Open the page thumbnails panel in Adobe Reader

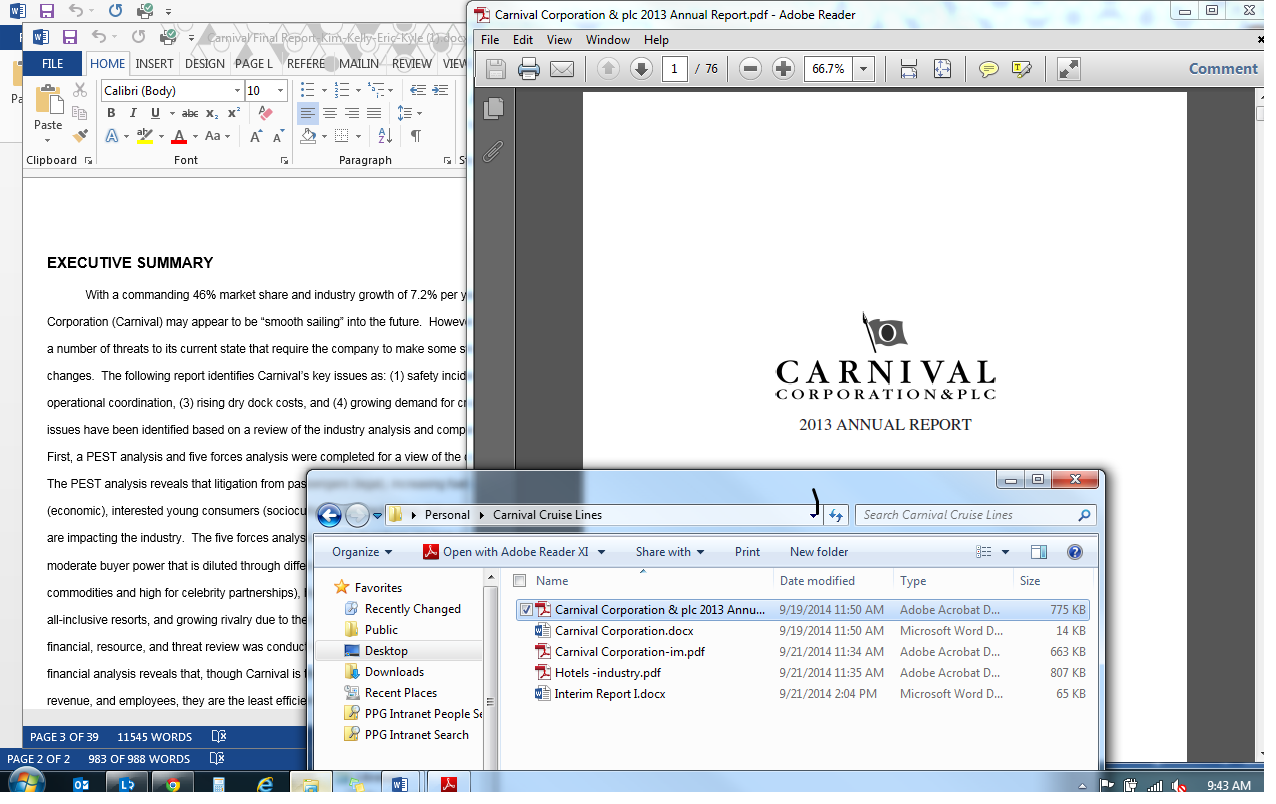[x=494, y=108]
